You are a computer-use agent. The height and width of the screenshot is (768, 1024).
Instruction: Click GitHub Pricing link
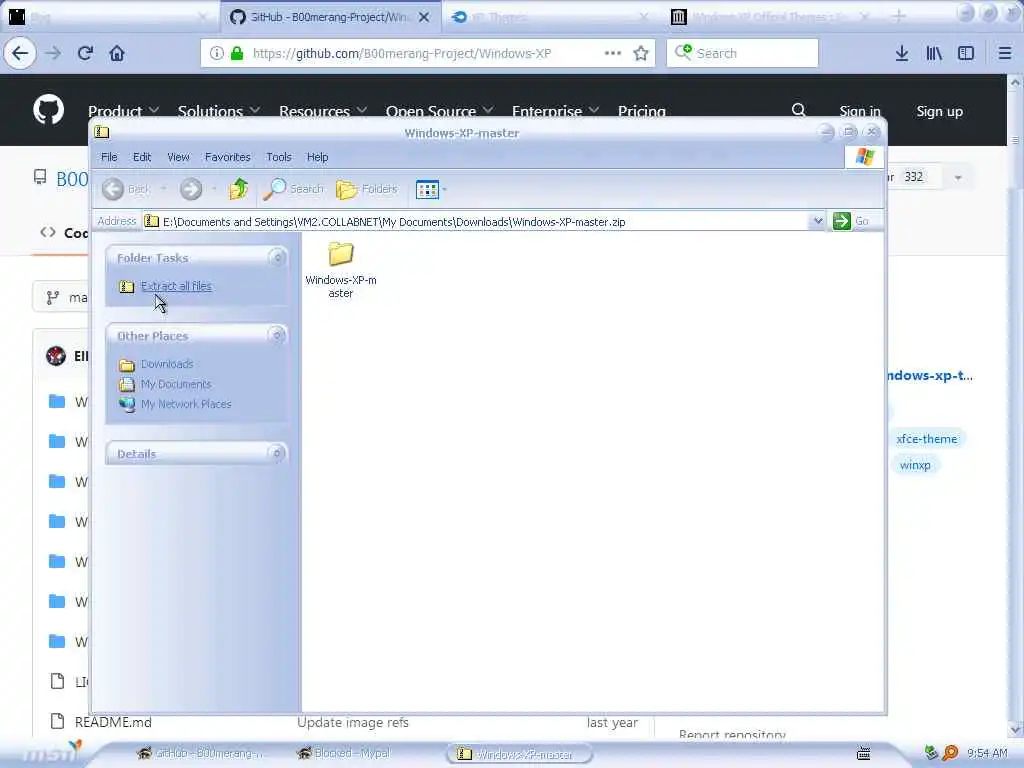click(x=641, y=112)
